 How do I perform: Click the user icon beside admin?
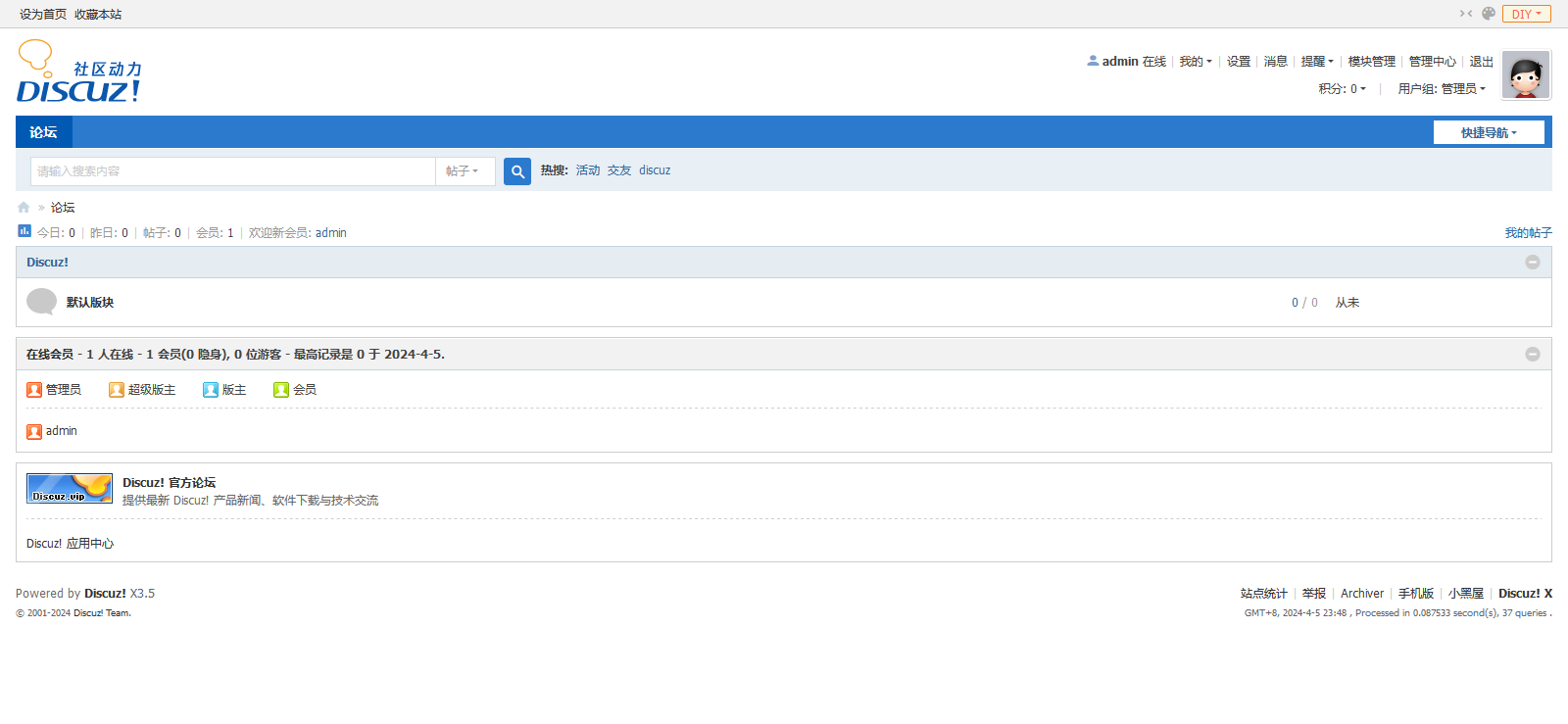(1093, 61)
